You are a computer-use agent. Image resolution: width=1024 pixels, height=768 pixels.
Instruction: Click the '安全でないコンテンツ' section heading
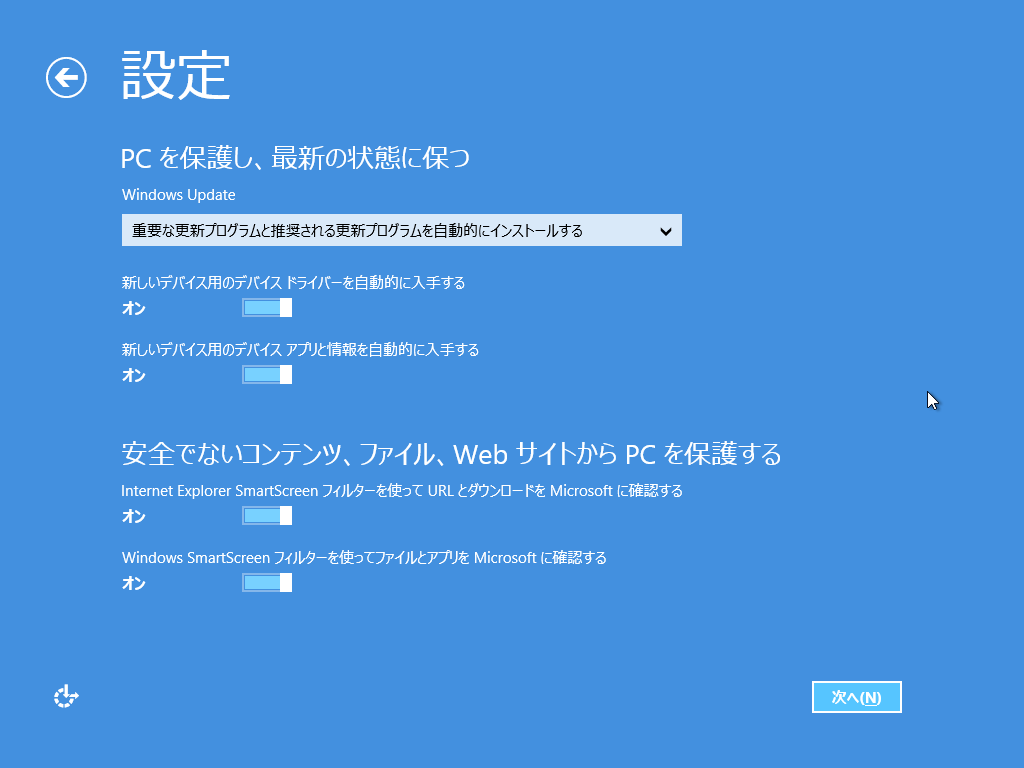[451, 455]
